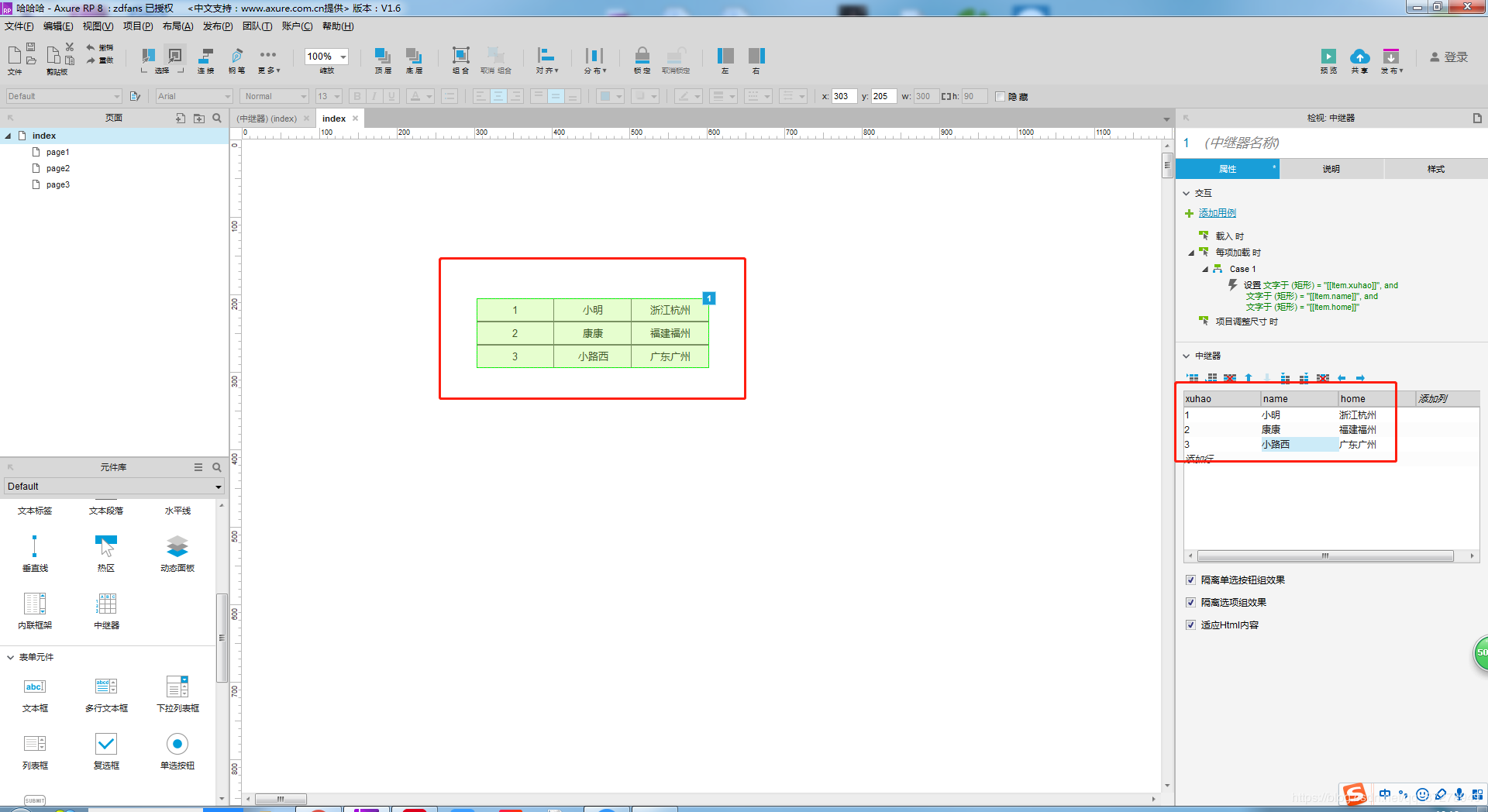Click the 添加用例 link

click(x=1218, y=213)
